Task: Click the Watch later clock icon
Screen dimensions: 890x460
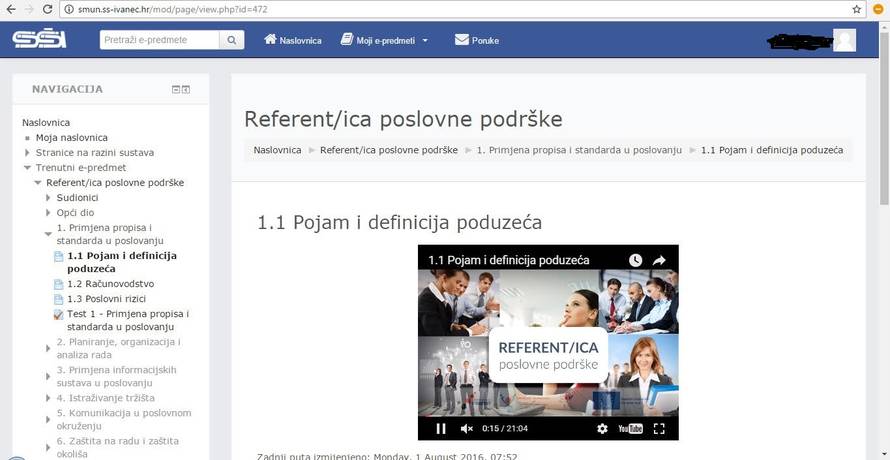Action: click(x=635, y=260)
